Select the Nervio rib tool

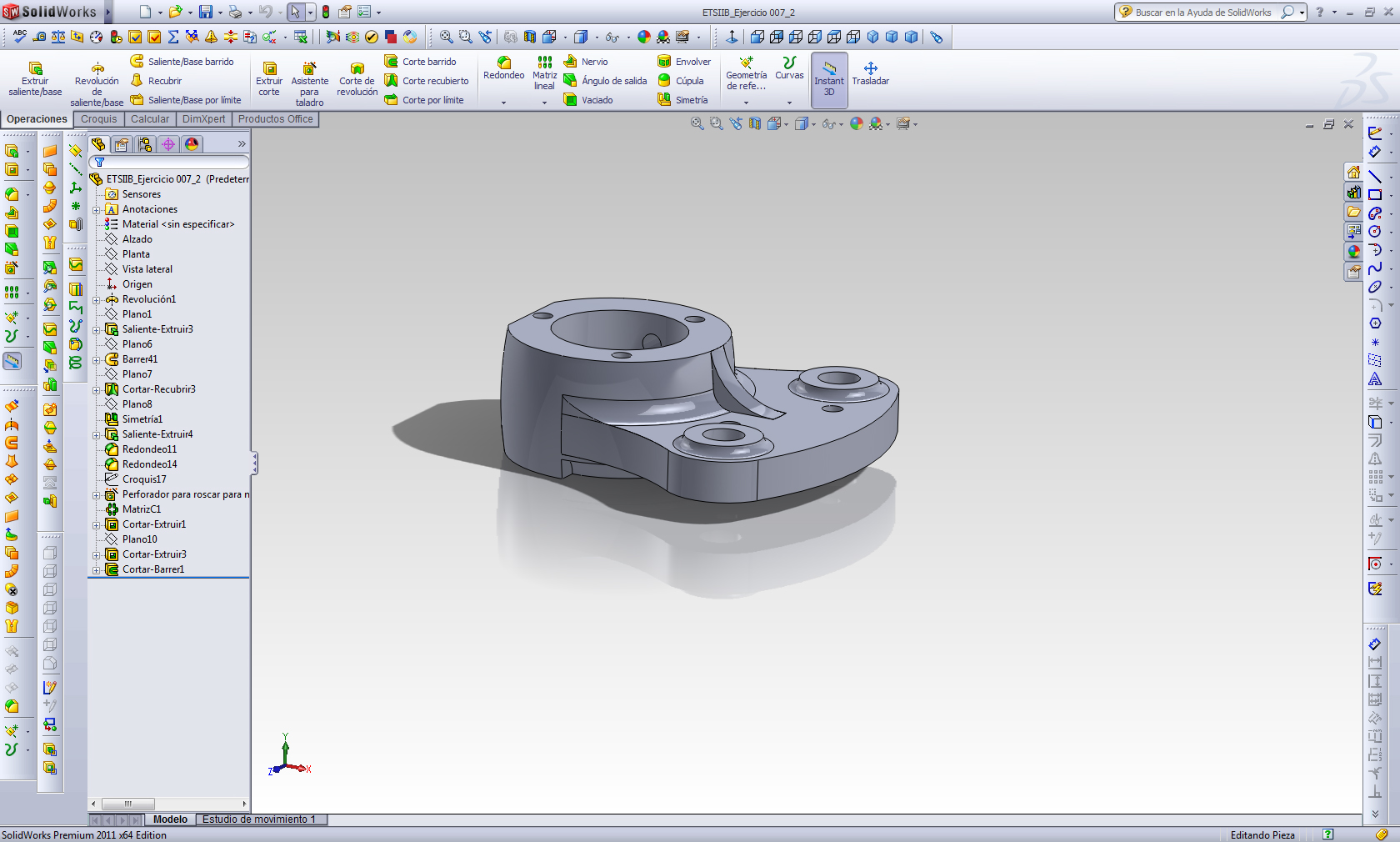(x=587, y=62)
